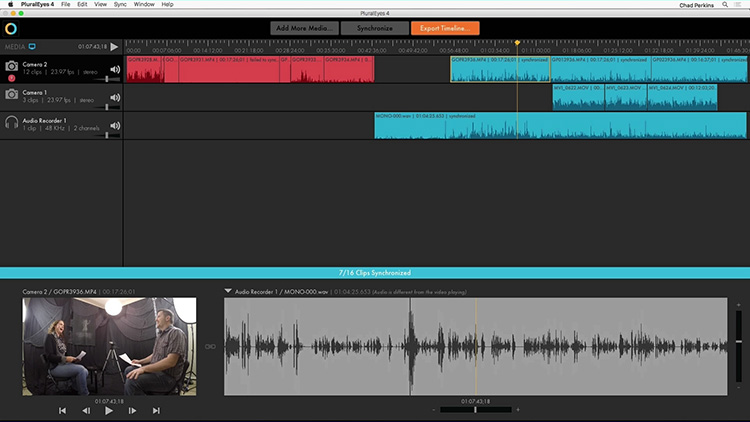This screenshot has height=422, width=750.
Task: Select the failed clip GOPR3931.MP4
Action: (x=229, y=69)
